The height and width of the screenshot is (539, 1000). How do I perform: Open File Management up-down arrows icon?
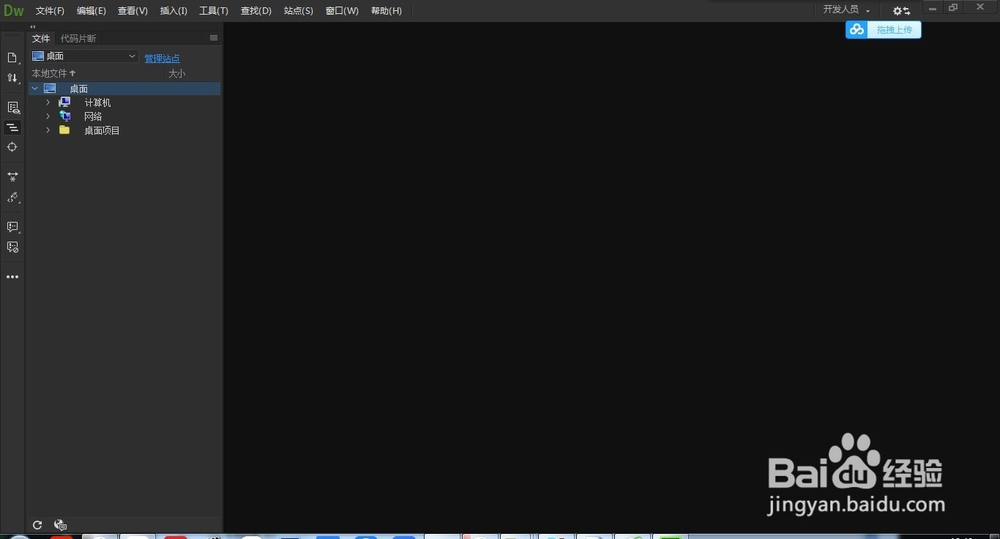[x=12, y=78]
